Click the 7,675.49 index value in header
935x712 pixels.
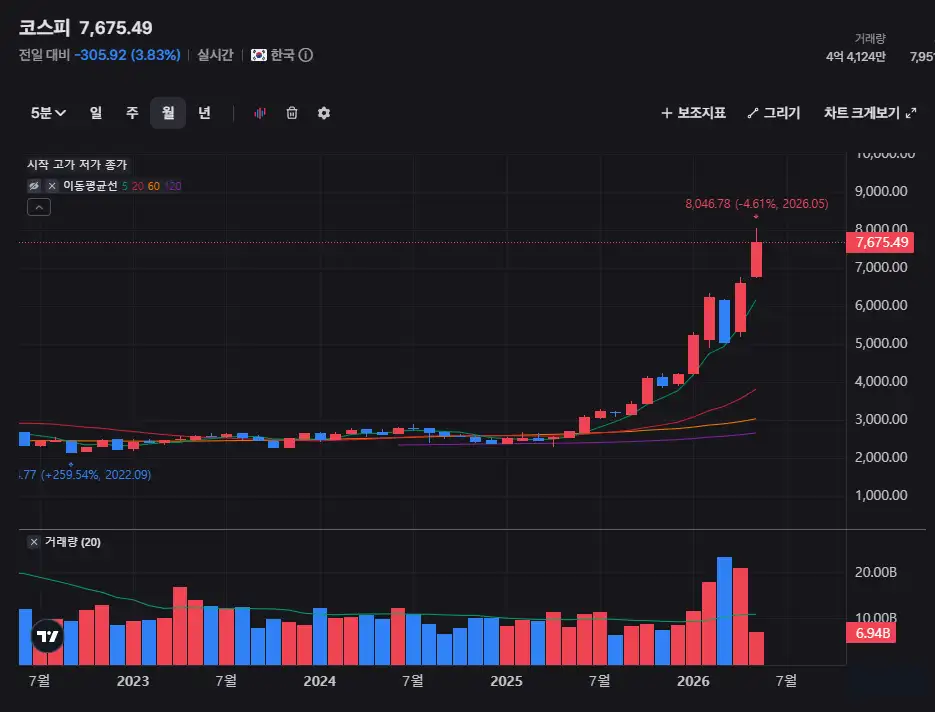click(116, 27)
